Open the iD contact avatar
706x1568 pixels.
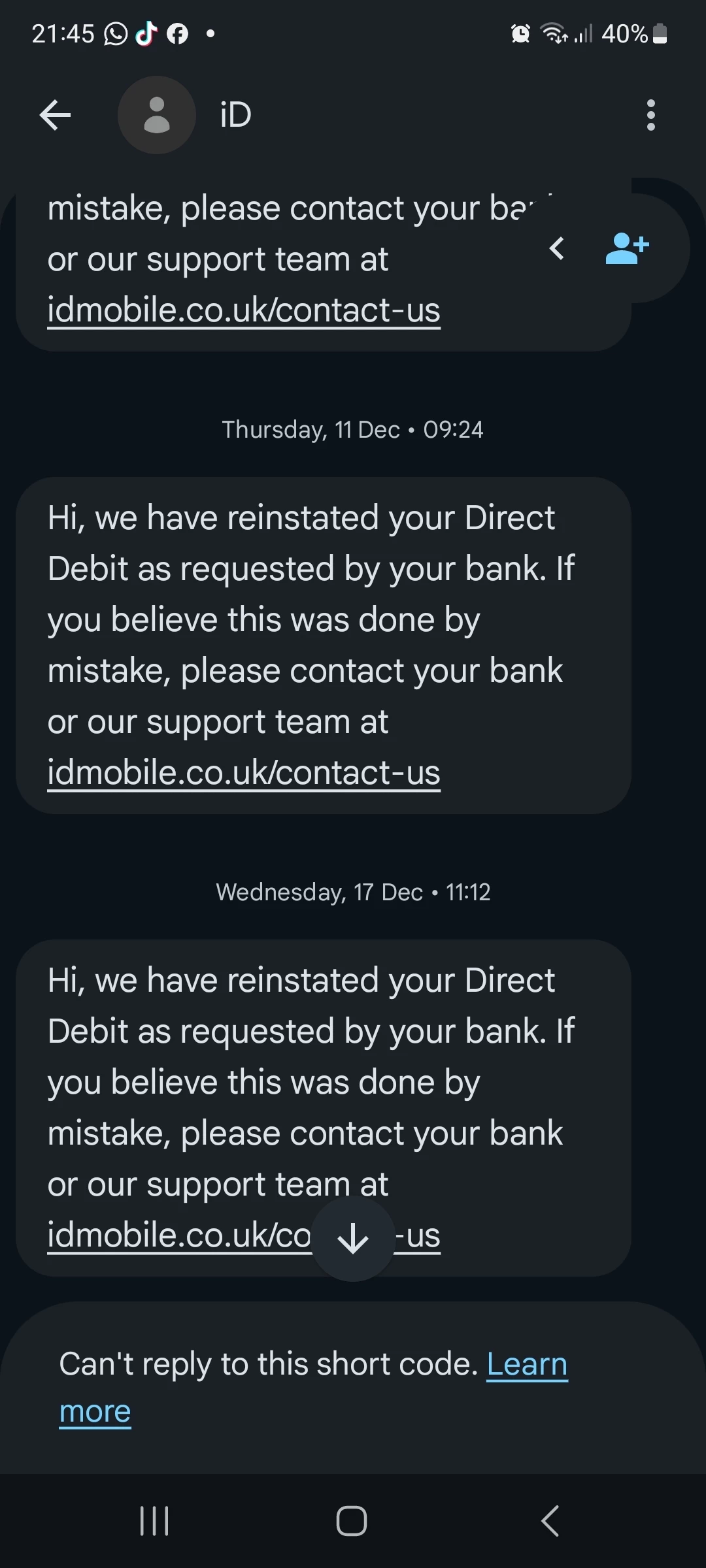[156, 116]
